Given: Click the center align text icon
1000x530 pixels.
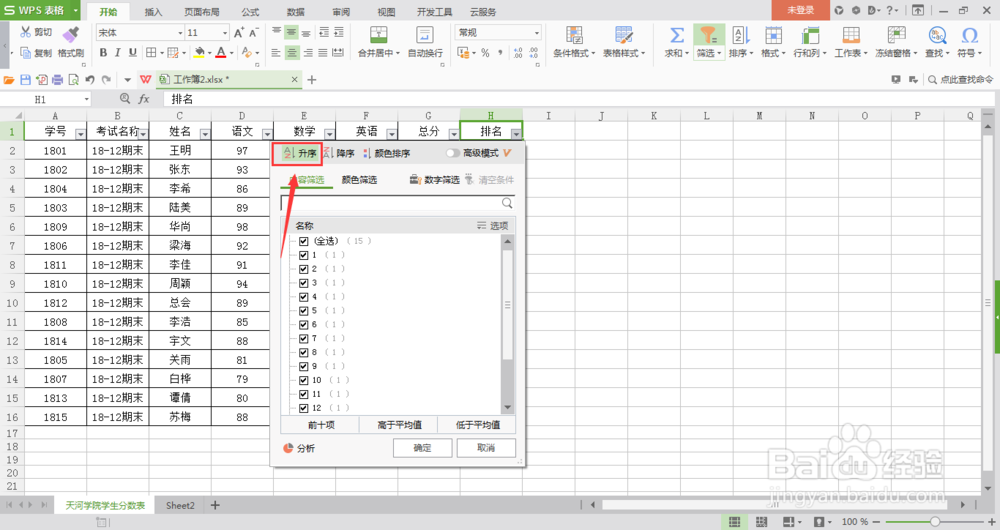Looking at the screenshot, I should tap(291, 53).
